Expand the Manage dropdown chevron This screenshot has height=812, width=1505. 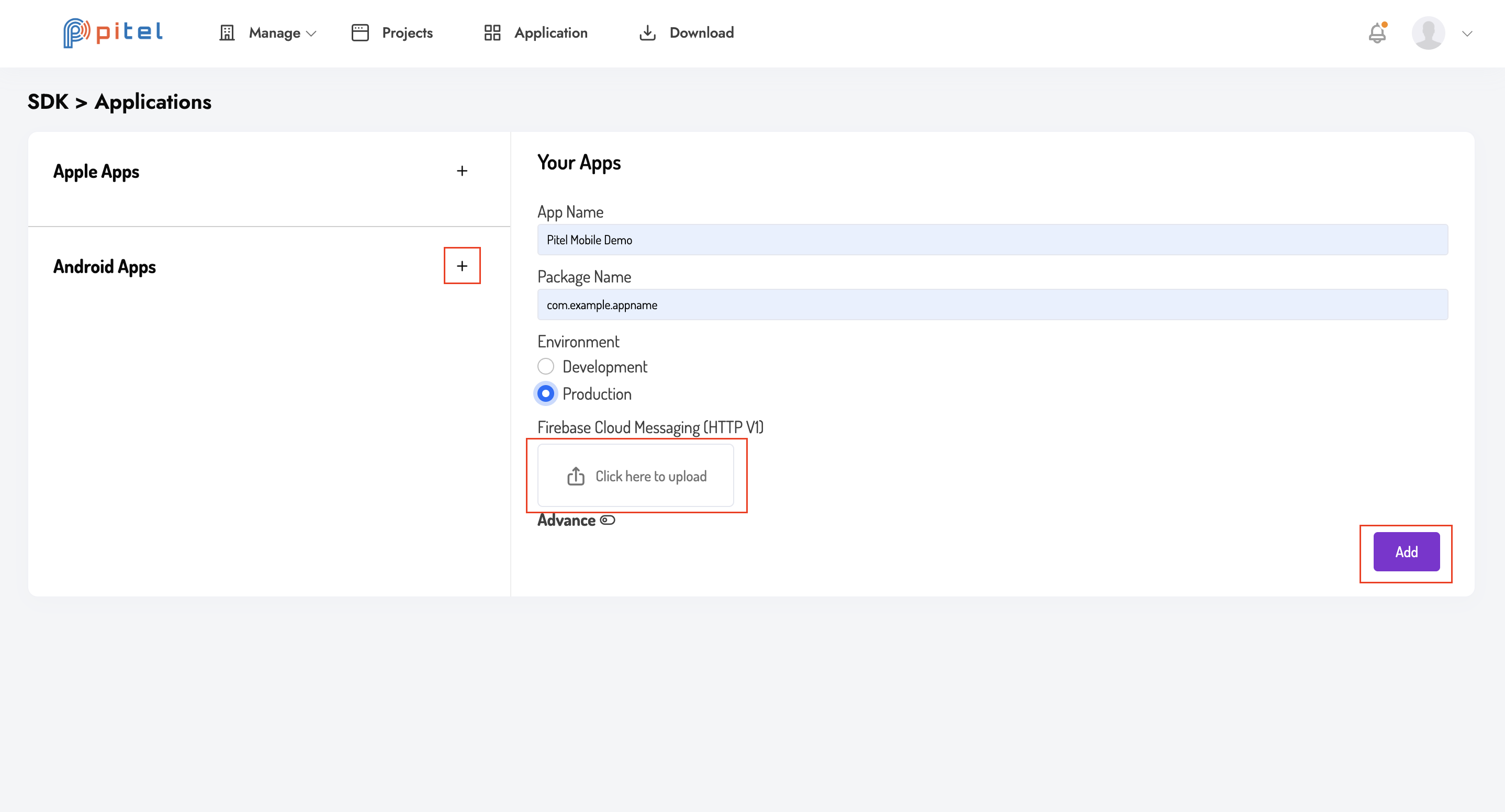[x=311, y=34]
